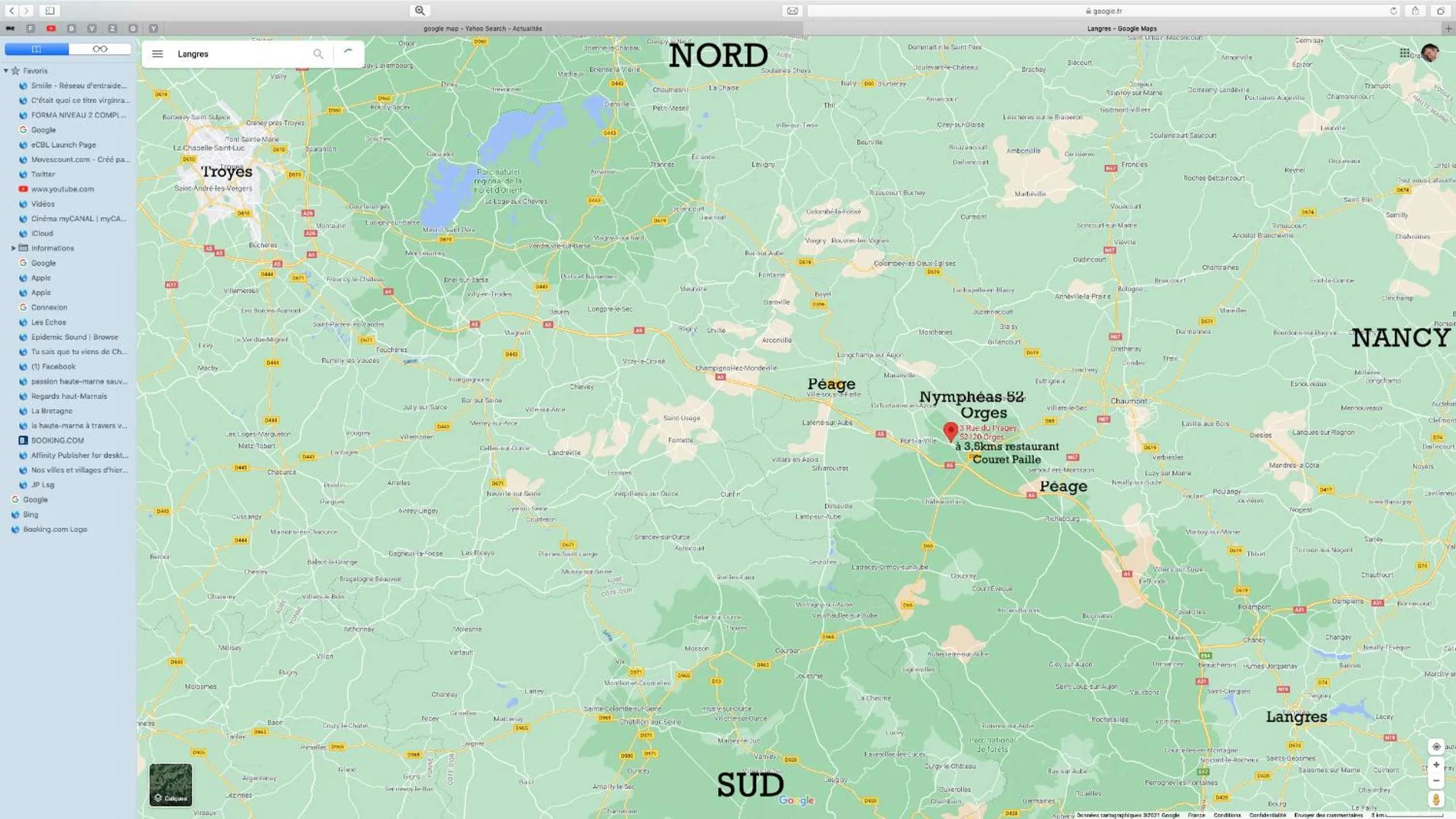This screenshot has height=819, width=1456.
Task: Click the Safari share icon
Action: (x=1415, y=11)
